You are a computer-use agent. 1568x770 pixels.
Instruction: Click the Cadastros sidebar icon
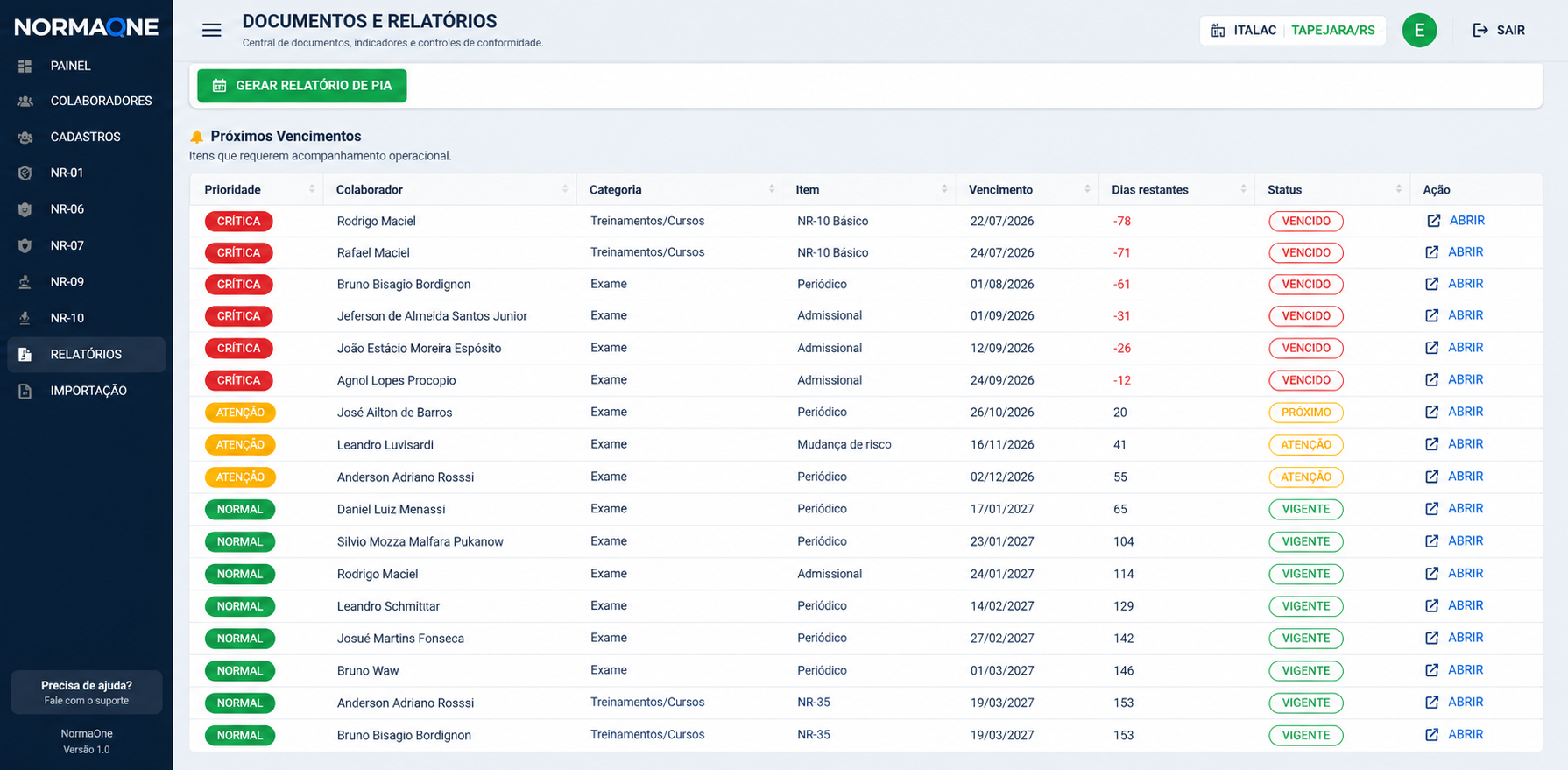coord(25,138)
